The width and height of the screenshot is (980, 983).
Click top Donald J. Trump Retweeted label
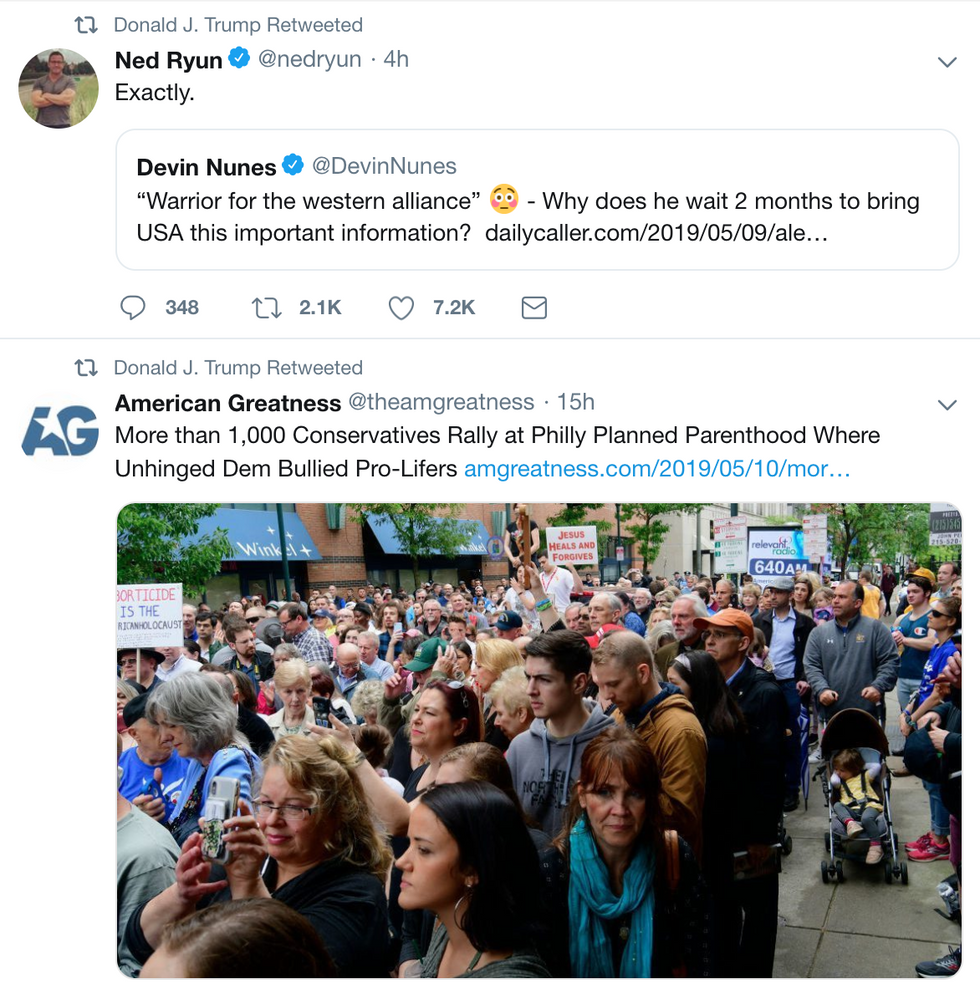coord(238,25)
